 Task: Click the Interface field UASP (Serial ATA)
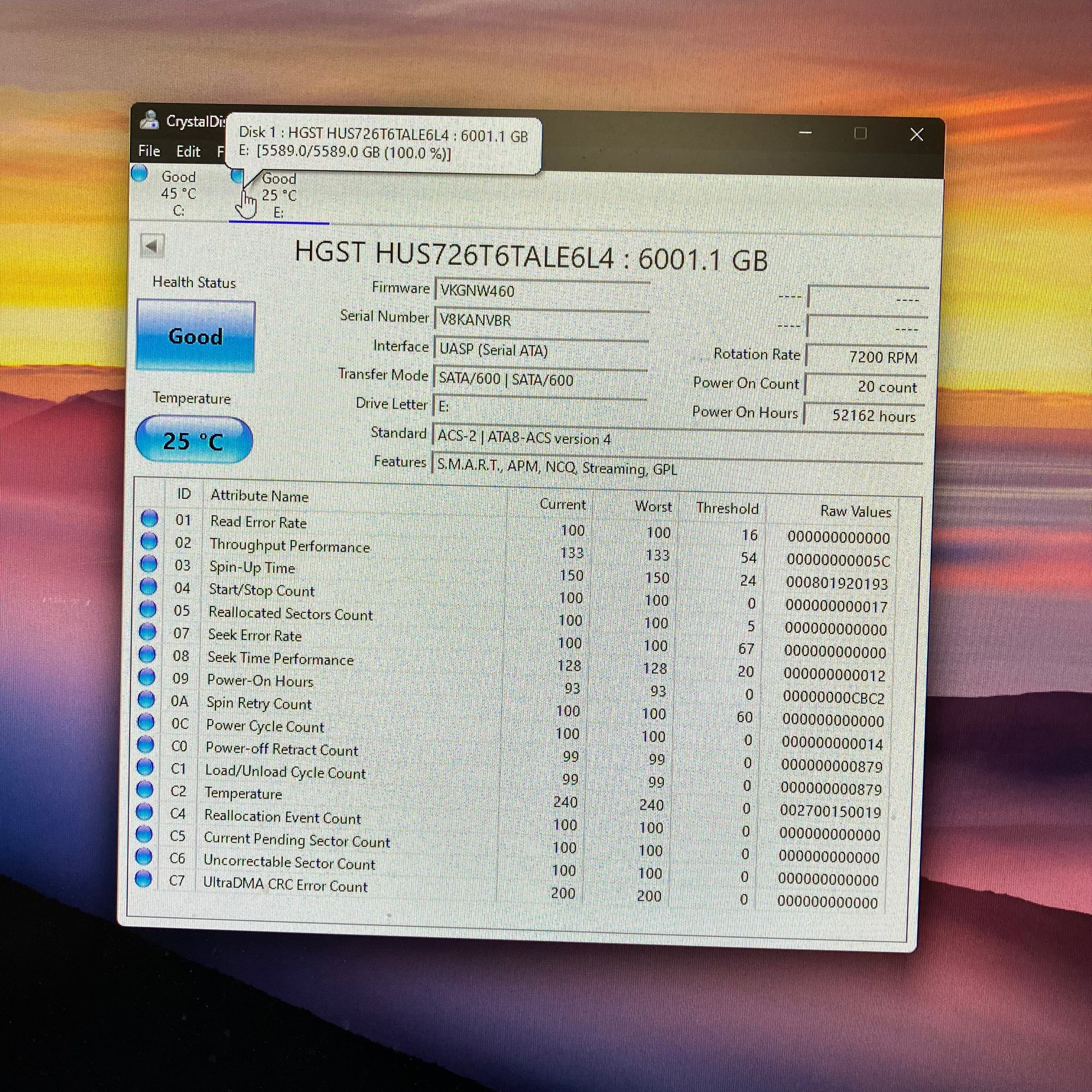540,350
